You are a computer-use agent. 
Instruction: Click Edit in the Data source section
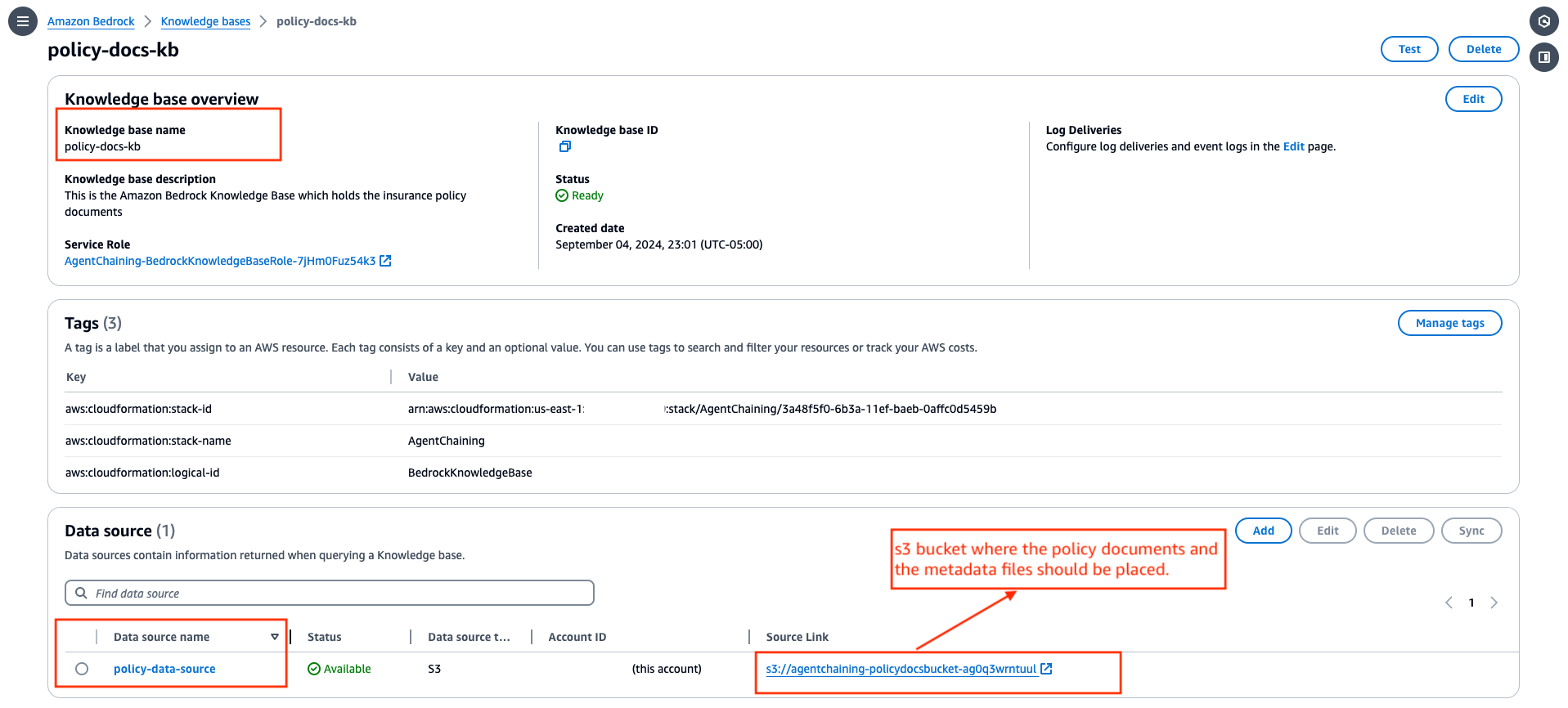1328,531
